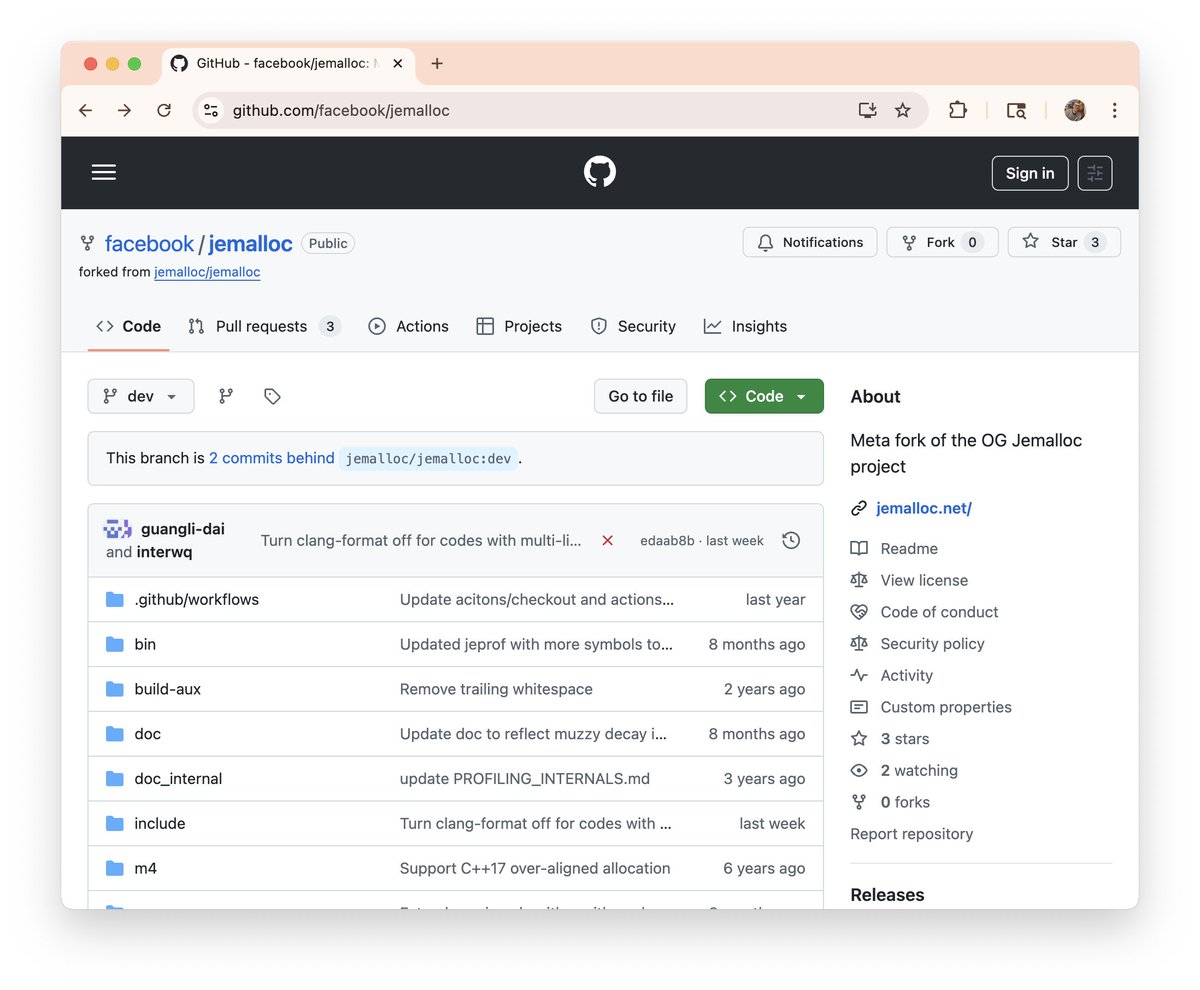Click the build-aux folder icon
The height and width of the screenshot is (990, 1200).
(114, 689)
